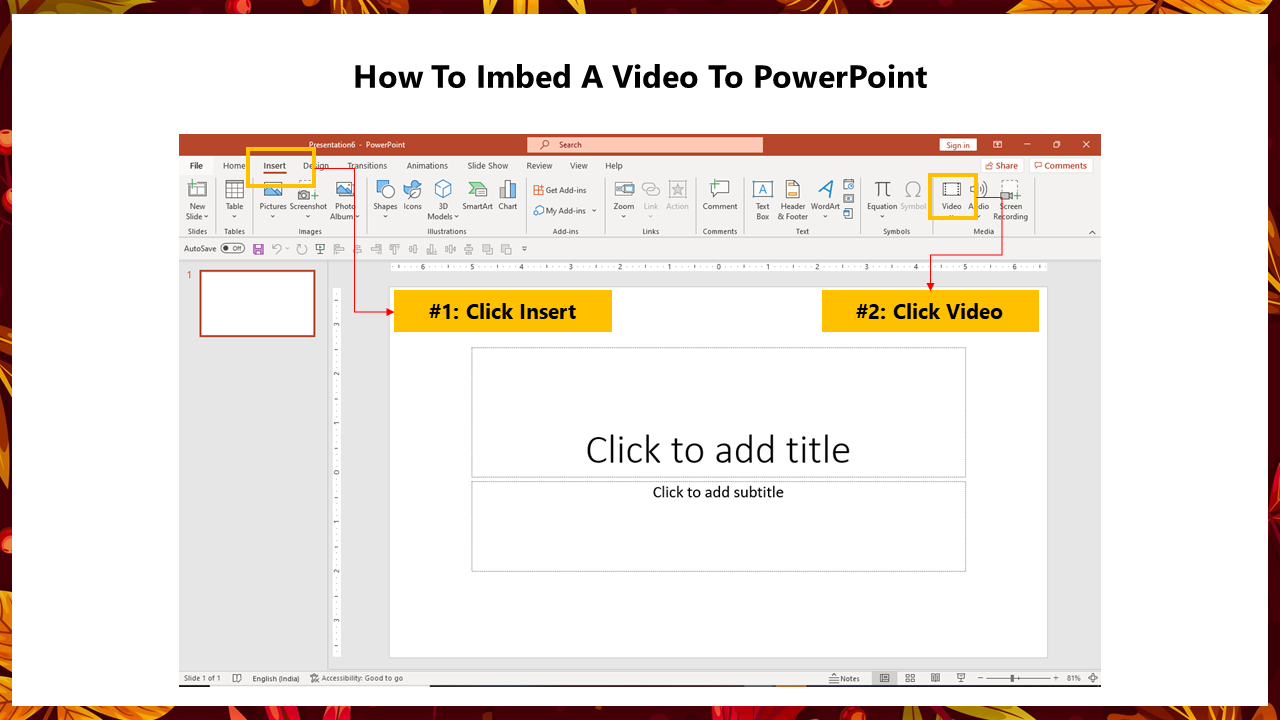Toggle the Notes pane in status bar
This screenshot has width=1280, height=720.
[x=844, y=678]
